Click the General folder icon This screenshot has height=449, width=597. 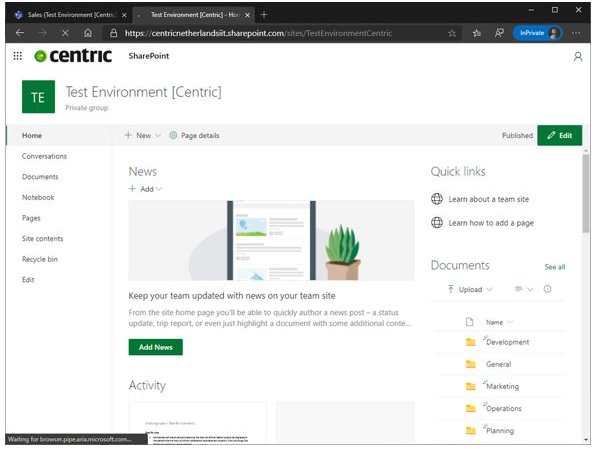pyautogui.click(x=471, y=364)
